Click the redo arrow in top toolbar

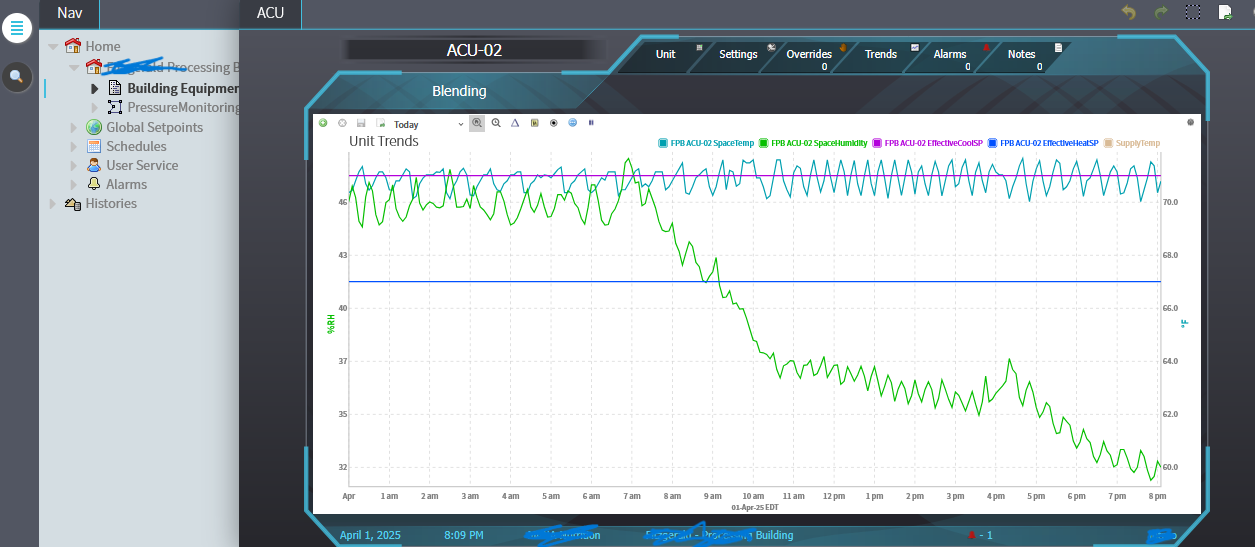click(1161, 12)
